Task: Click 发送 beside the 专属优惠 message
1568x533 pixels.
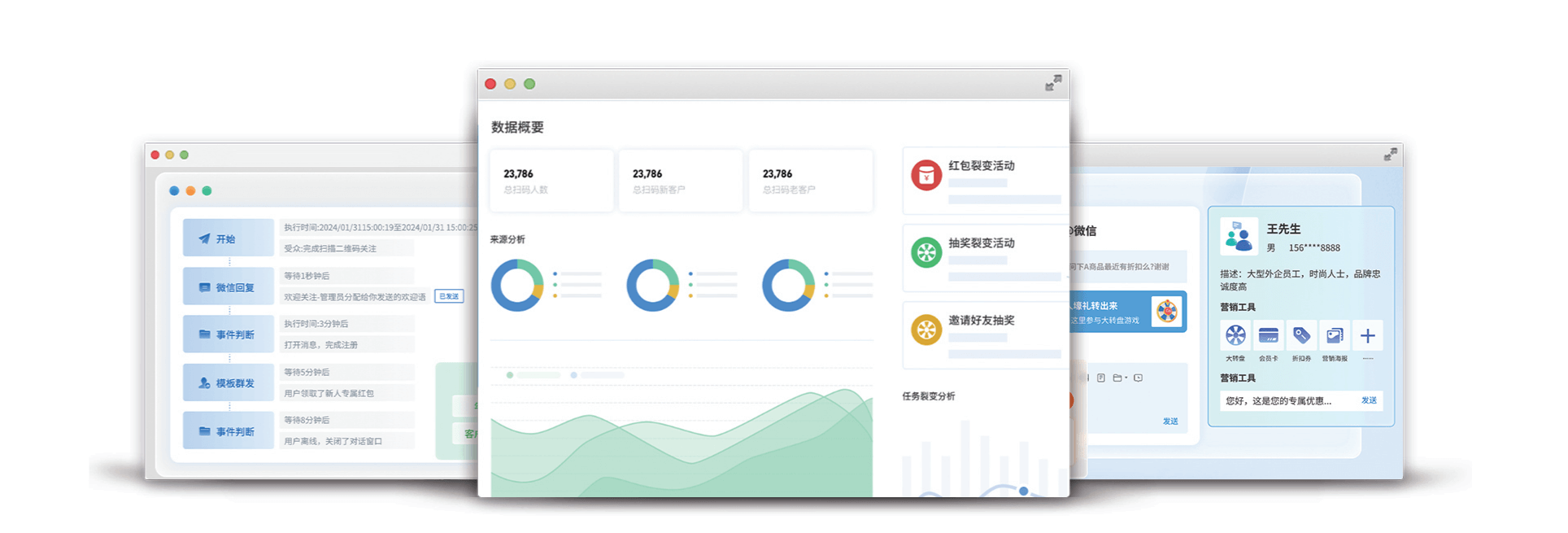Action: (1369, 400)
